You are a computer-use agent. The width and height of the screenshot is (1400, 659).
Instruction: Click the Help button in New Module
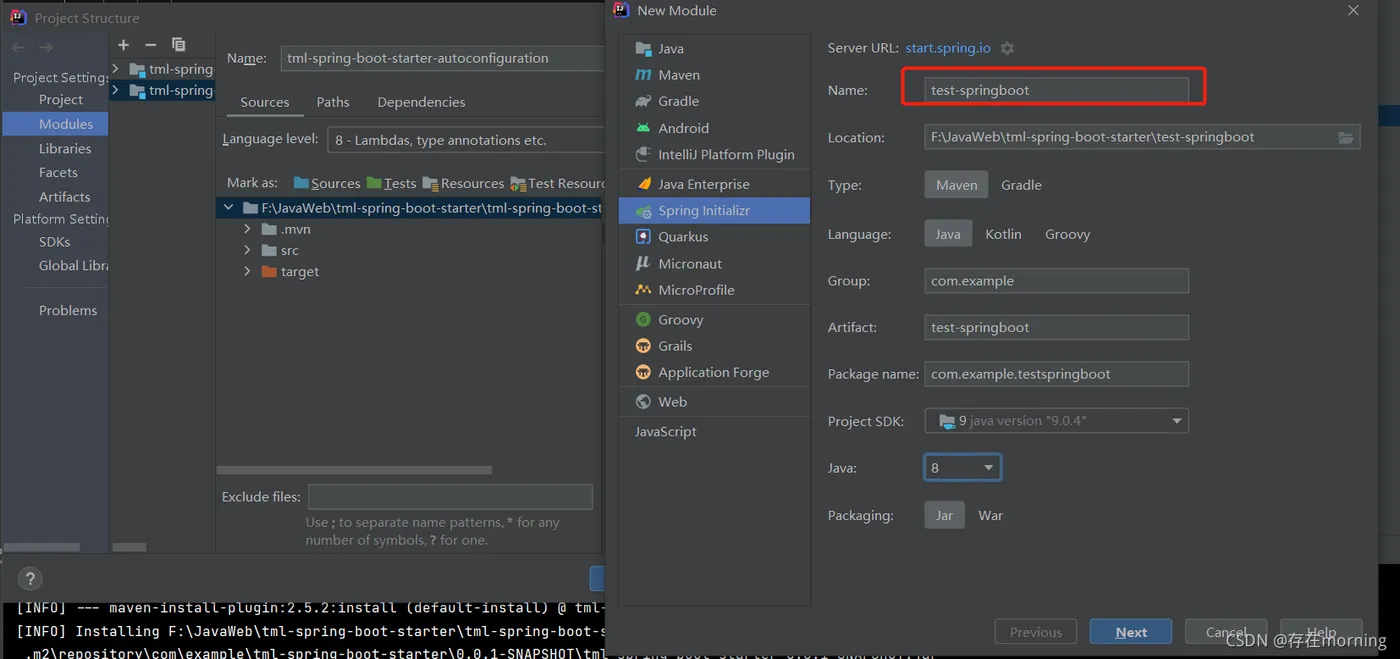[1321, 632]
